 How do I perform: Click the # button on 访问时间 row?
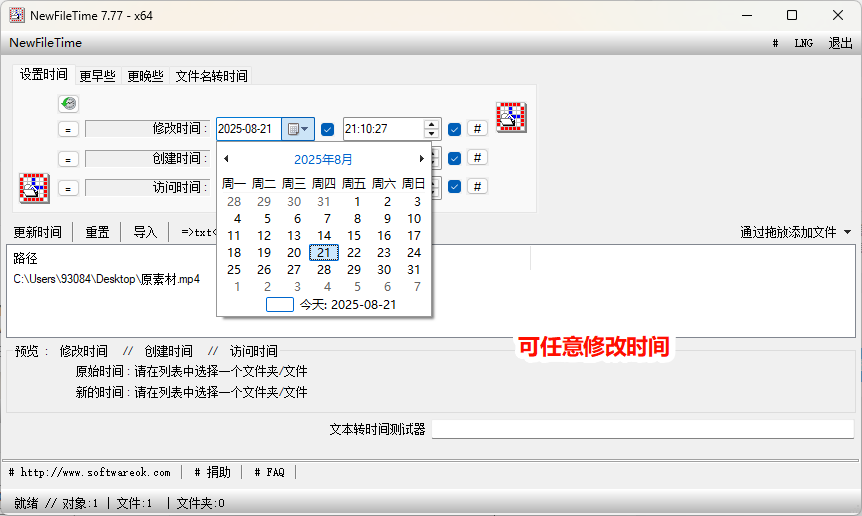[477, 186]
